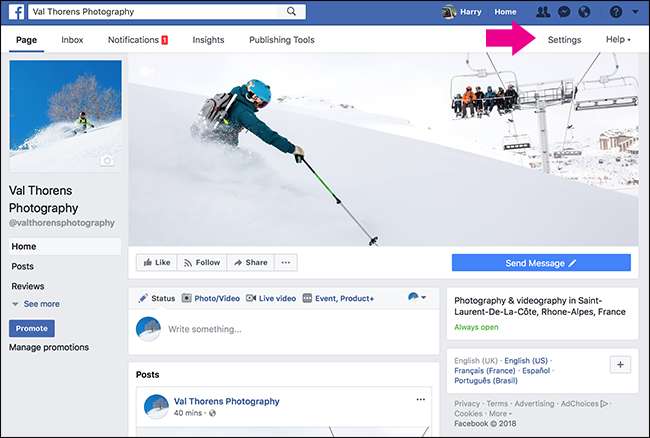Select Português (Brasil) language link
This screenshot has height=438, width=650.
click(486, 380)
